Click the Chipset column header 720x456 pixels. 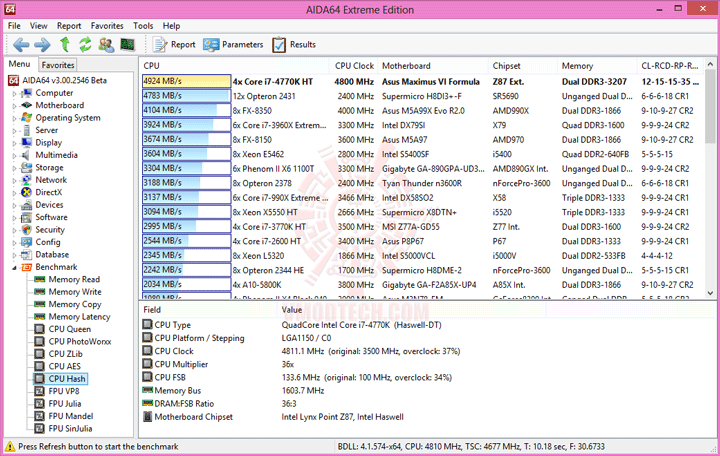pyautogui.click(x=523, y=66)
